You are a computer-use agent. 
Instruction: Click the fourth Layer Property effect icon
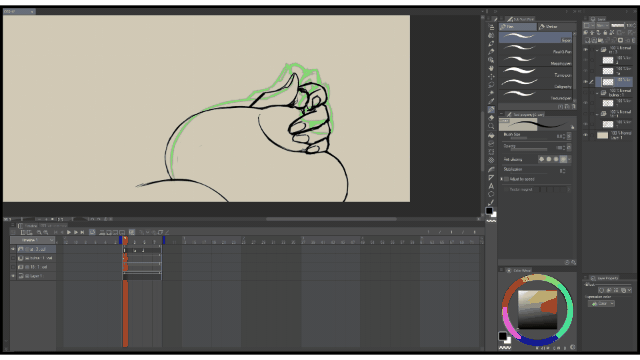click(623, 290)
